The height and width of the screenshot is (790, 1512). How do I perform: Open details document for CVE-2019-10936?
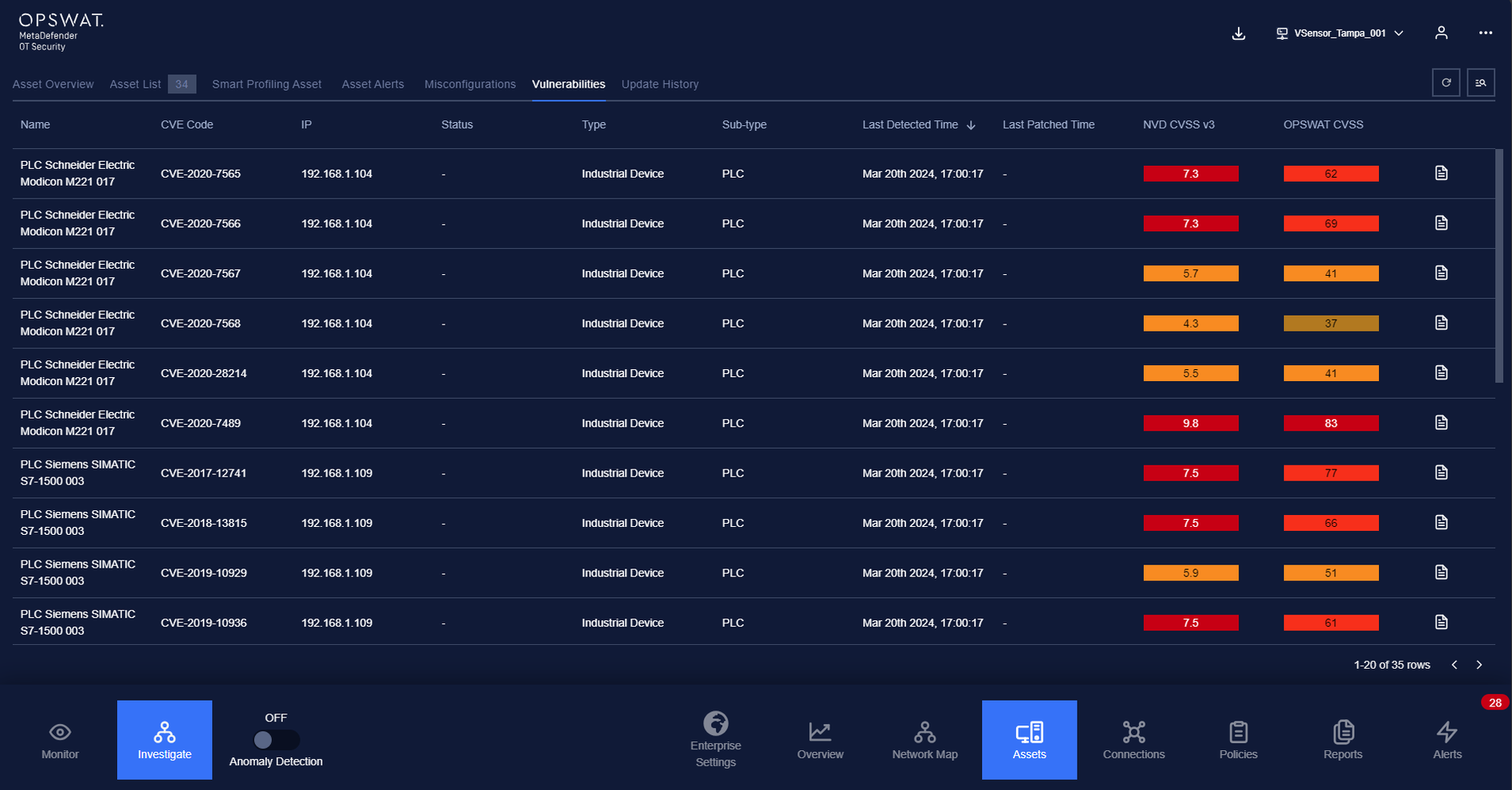pos(1441,622)
